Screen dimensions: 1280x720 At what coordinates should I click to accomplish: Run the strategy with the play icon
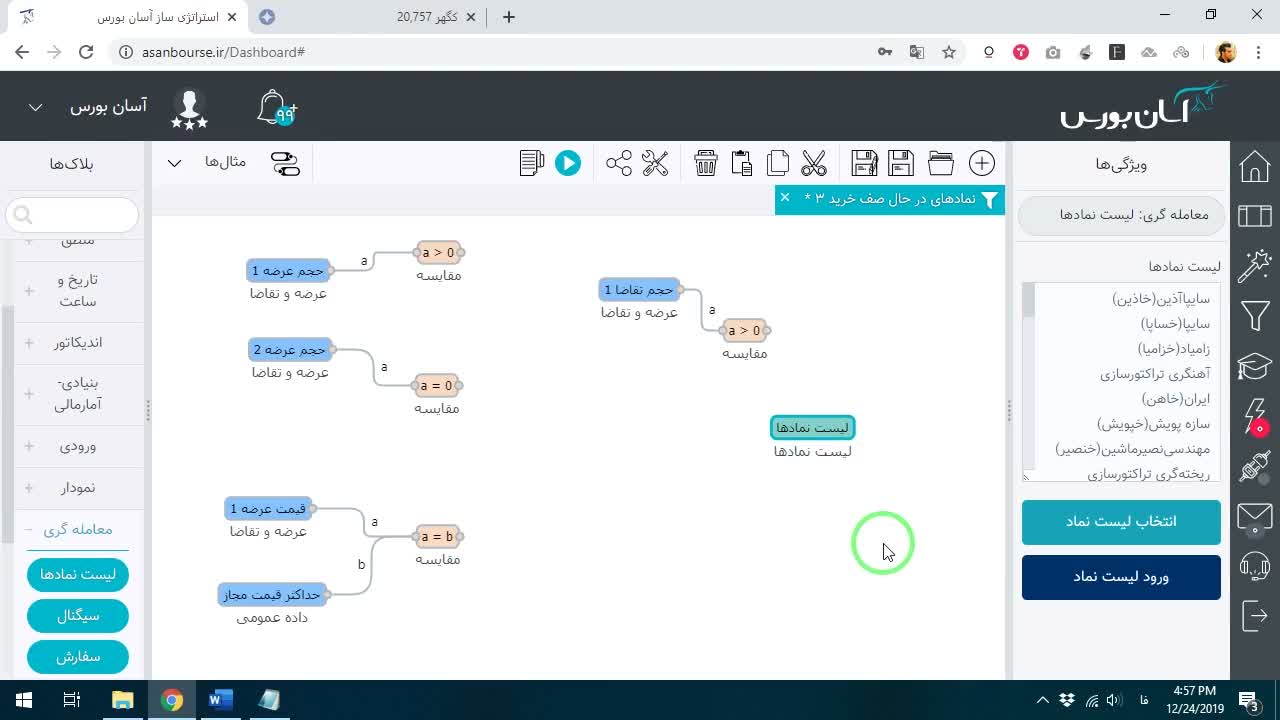coord(568,163)
